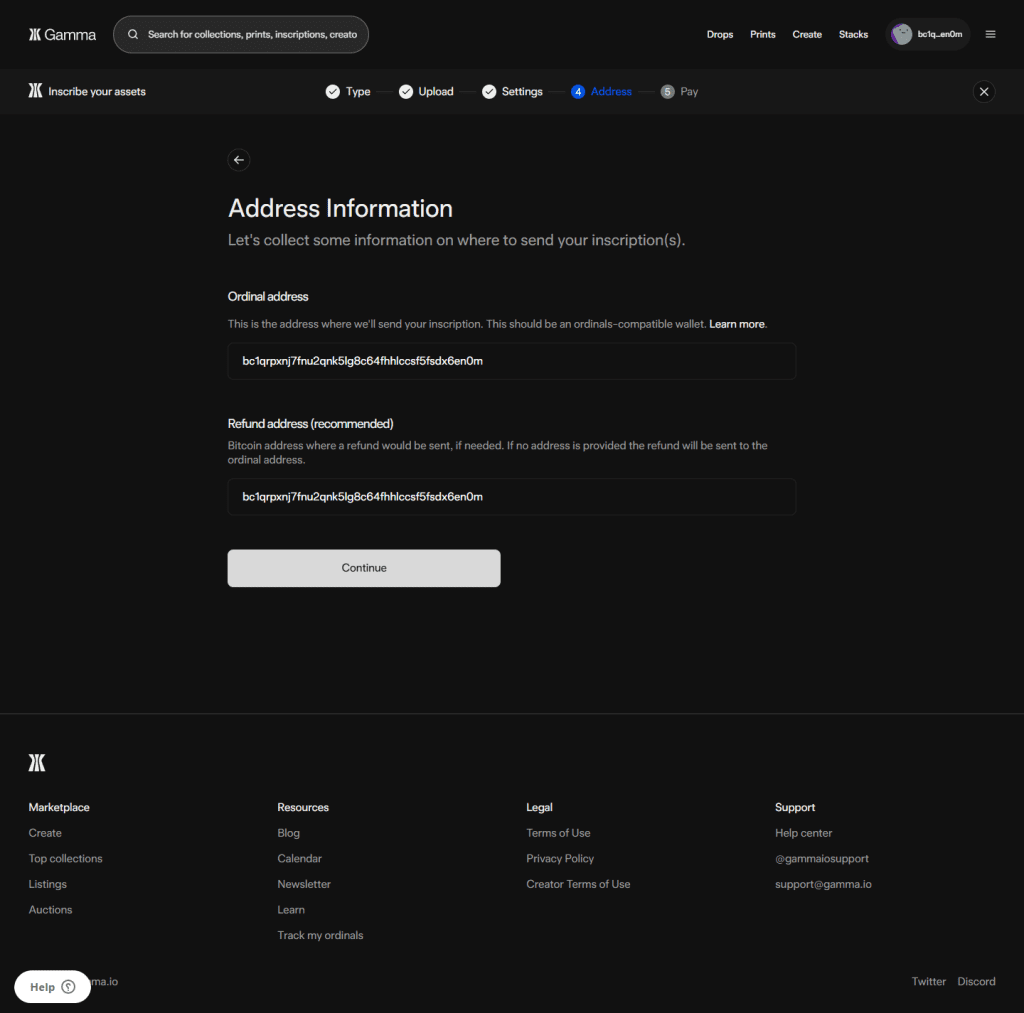Go back using the left arrow button
Image resolution: width=1024 pixels, height=1013 pixels.
(x=238, y=160)
